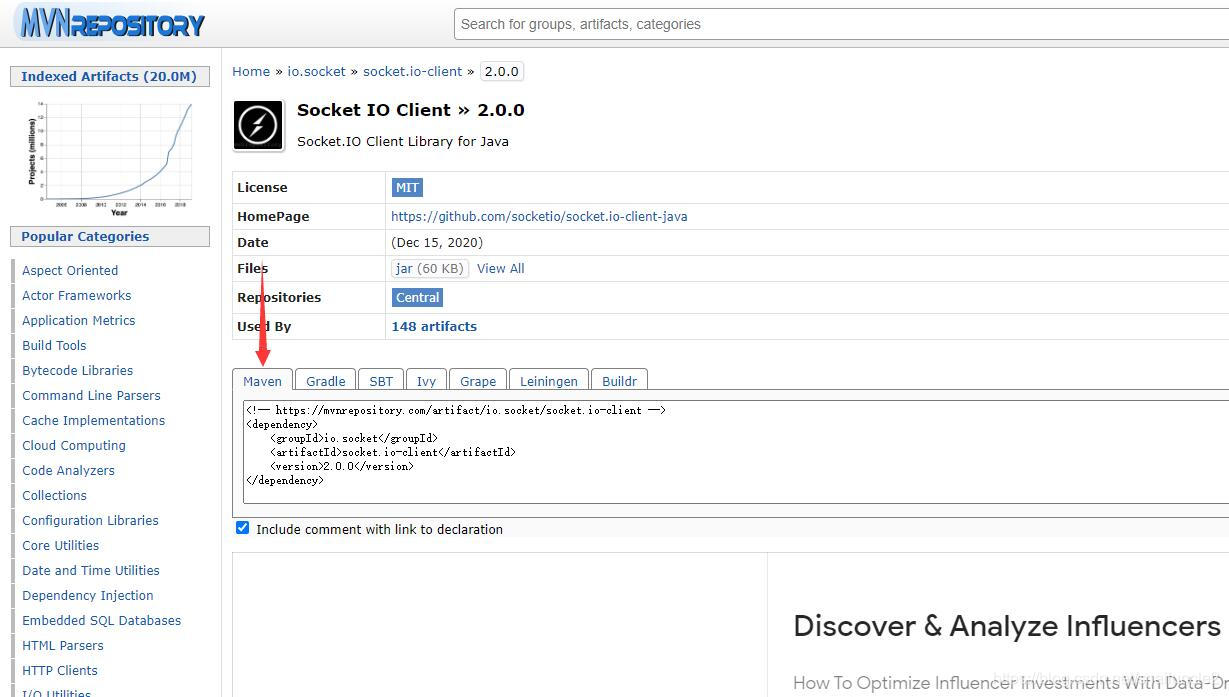Click the projects growth chart thumbnail
1229x697 pixels.
[x=110, y=158]
